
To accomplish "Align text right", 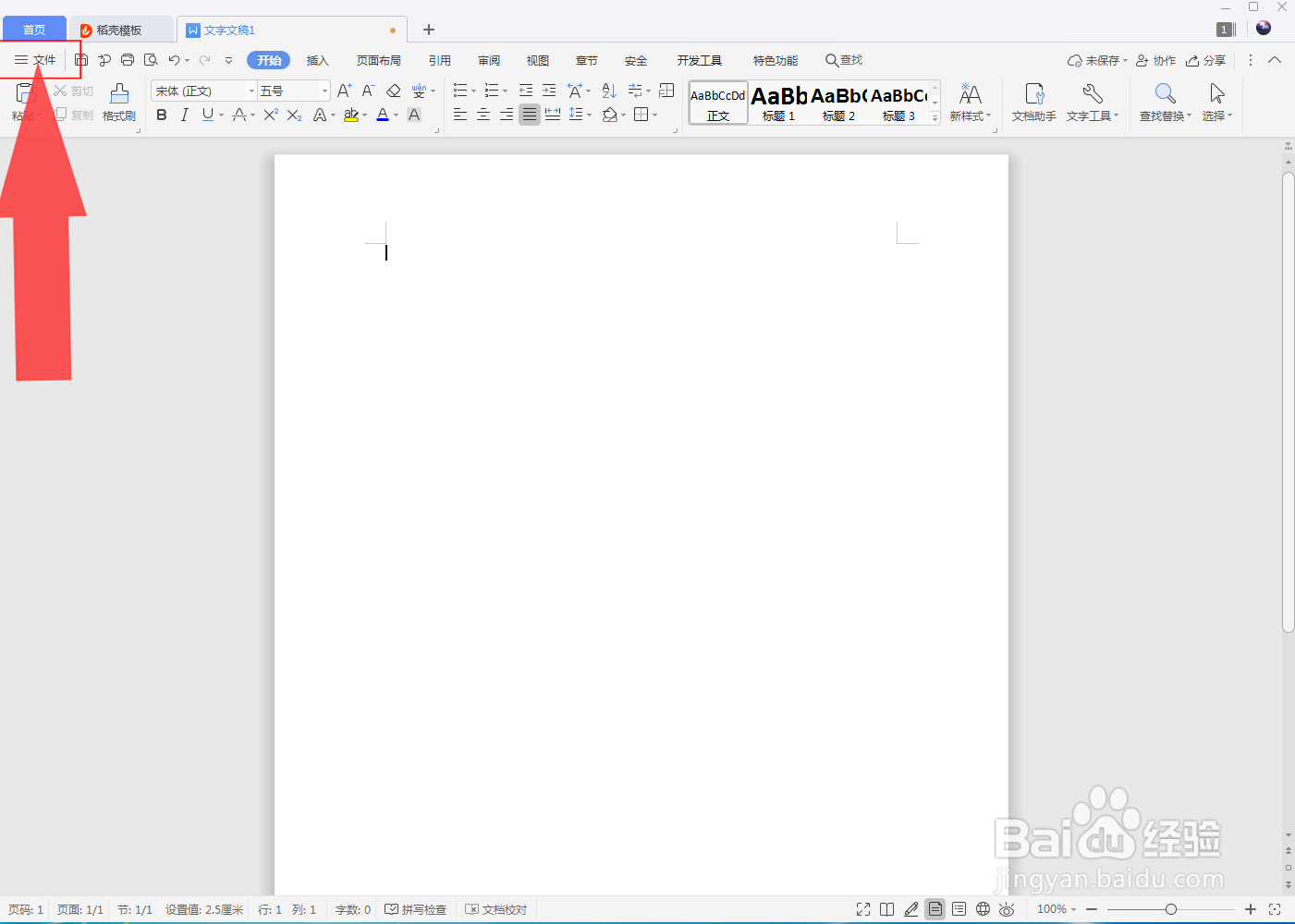I will point(507,115).
